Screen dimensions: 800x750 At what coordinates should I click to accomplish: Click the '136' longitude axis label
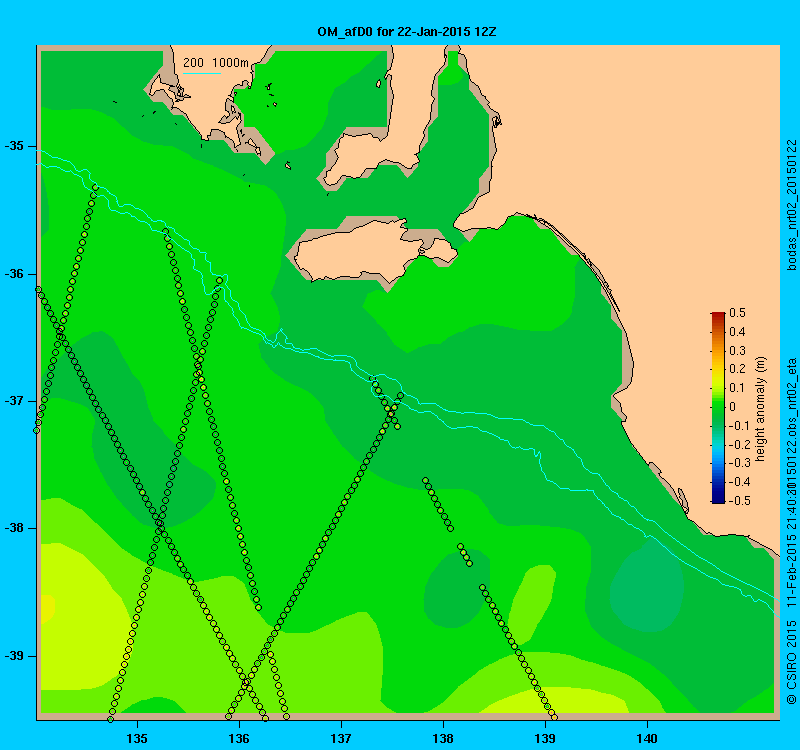point(239,739)
